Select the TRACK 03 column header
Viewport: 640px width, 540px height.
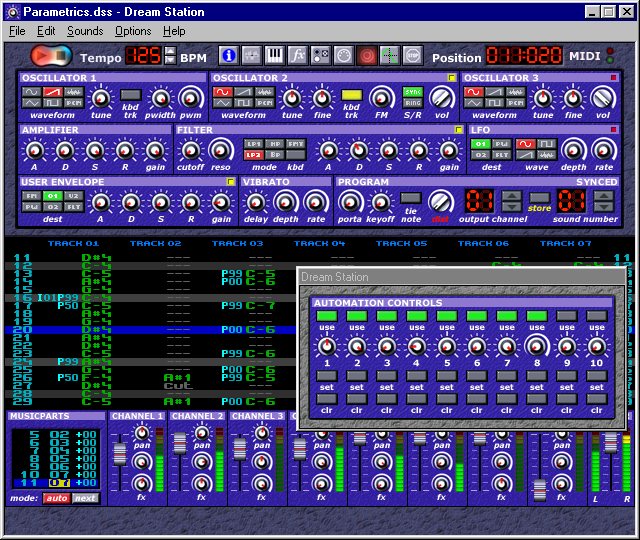point(237,244)
